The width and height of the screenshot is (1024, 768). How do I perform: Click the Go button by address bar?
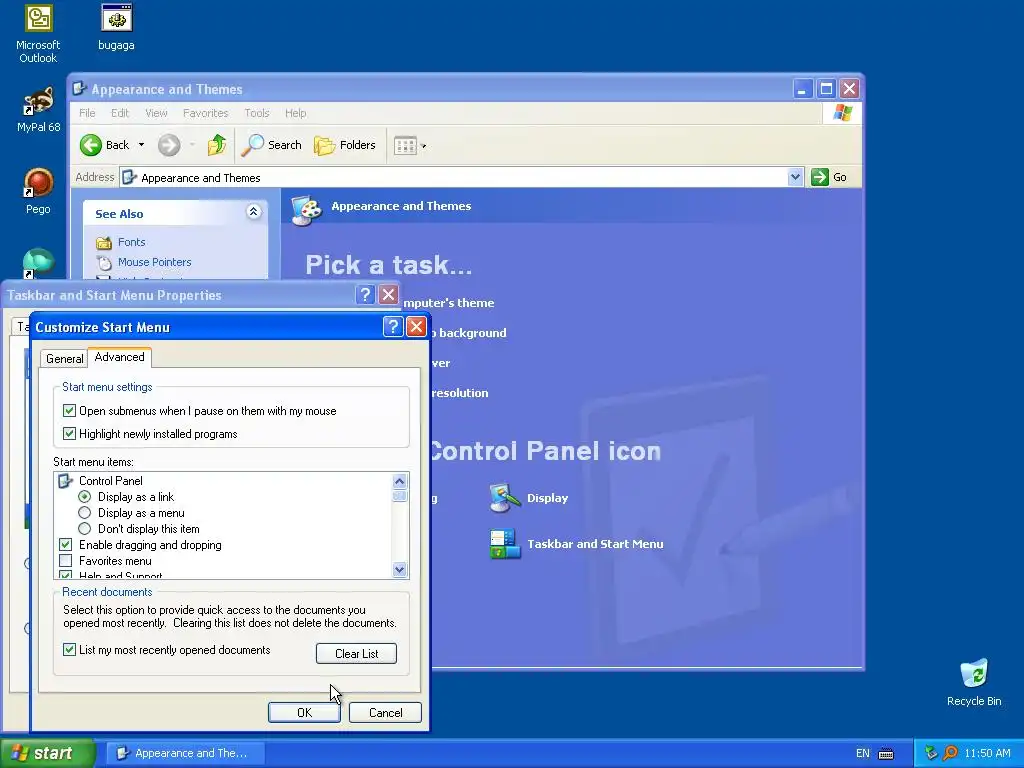829,177
